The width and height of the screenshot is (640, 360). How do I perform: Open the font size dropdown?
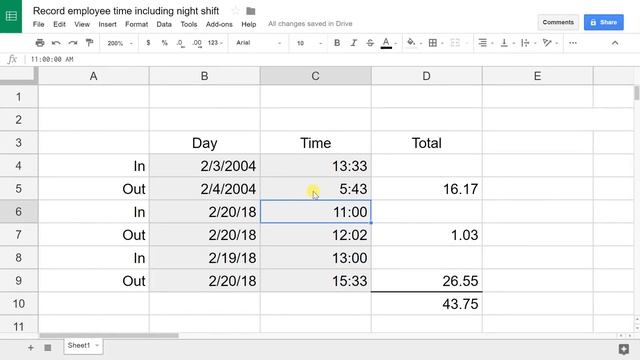[309, 43]
